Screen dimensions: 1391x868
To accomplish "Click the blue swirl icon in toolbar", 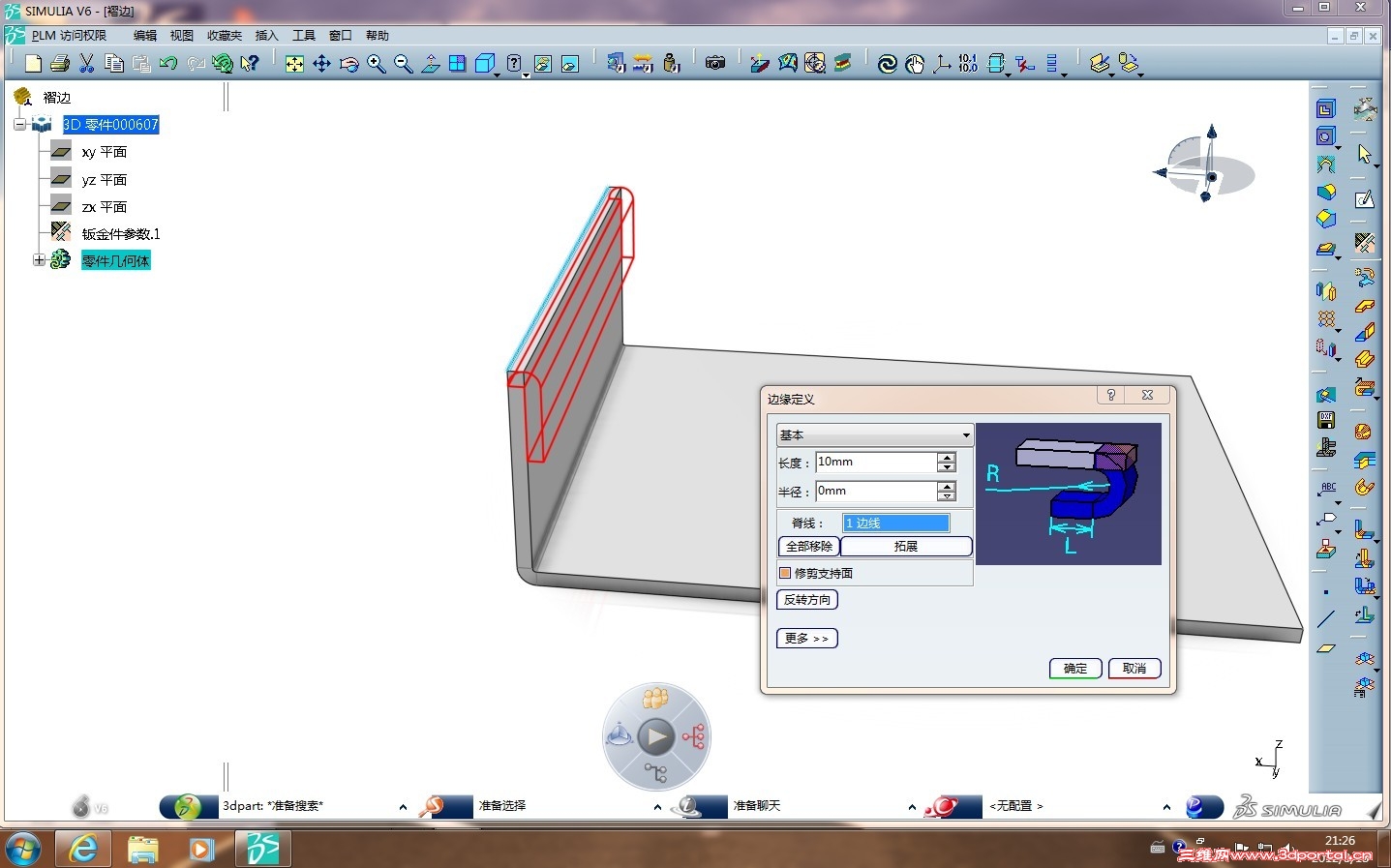I will [x=887, y=64].
